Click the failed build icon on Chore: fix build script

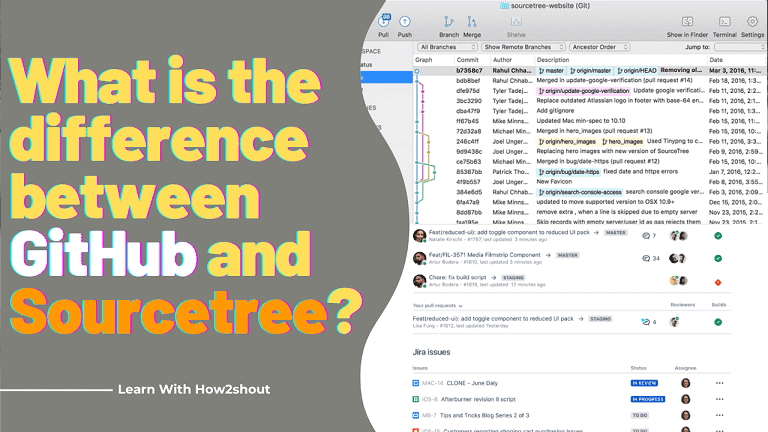(x=718, y=282)
